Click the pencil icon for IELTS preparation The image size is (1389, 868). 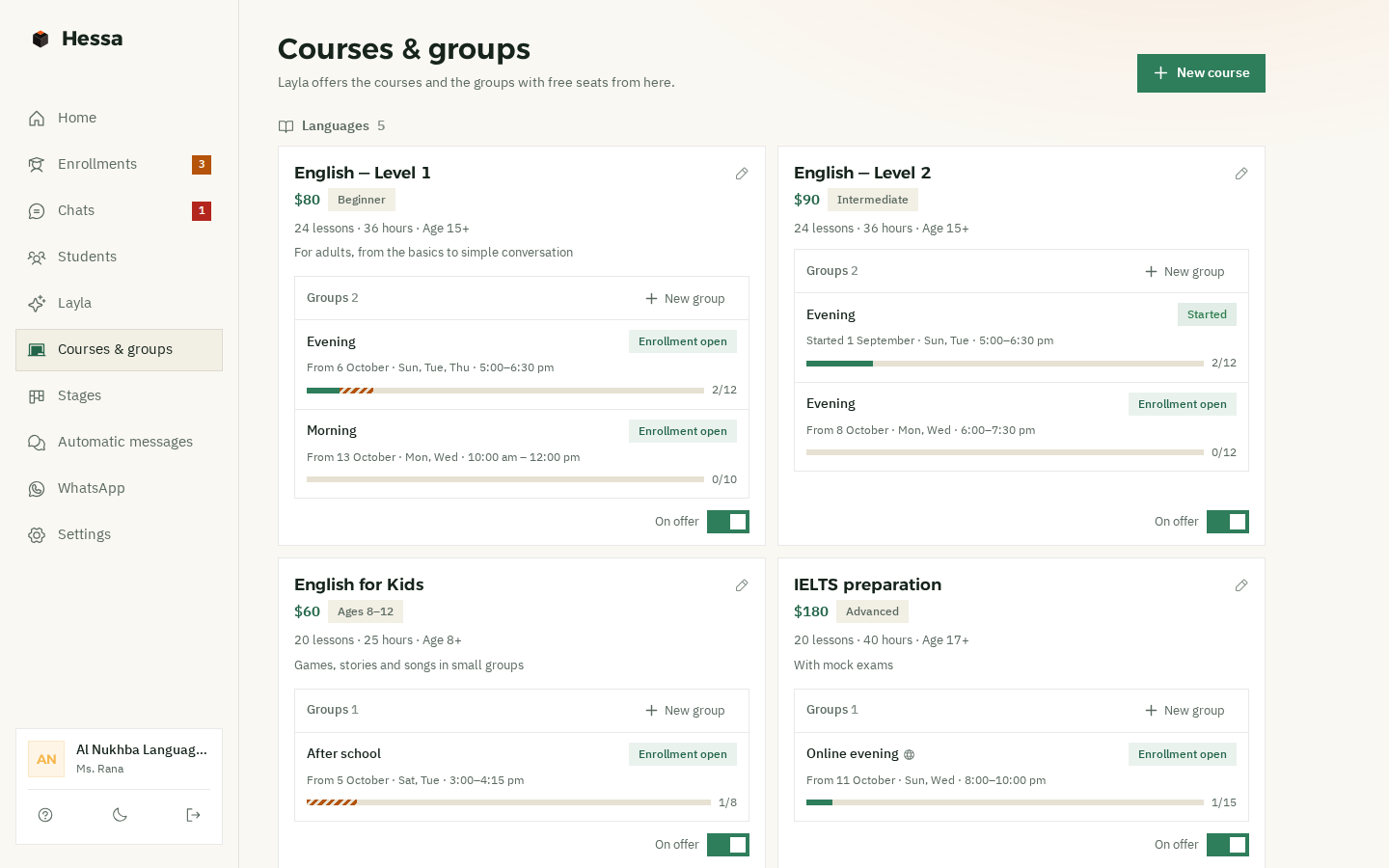(1241, 585)
